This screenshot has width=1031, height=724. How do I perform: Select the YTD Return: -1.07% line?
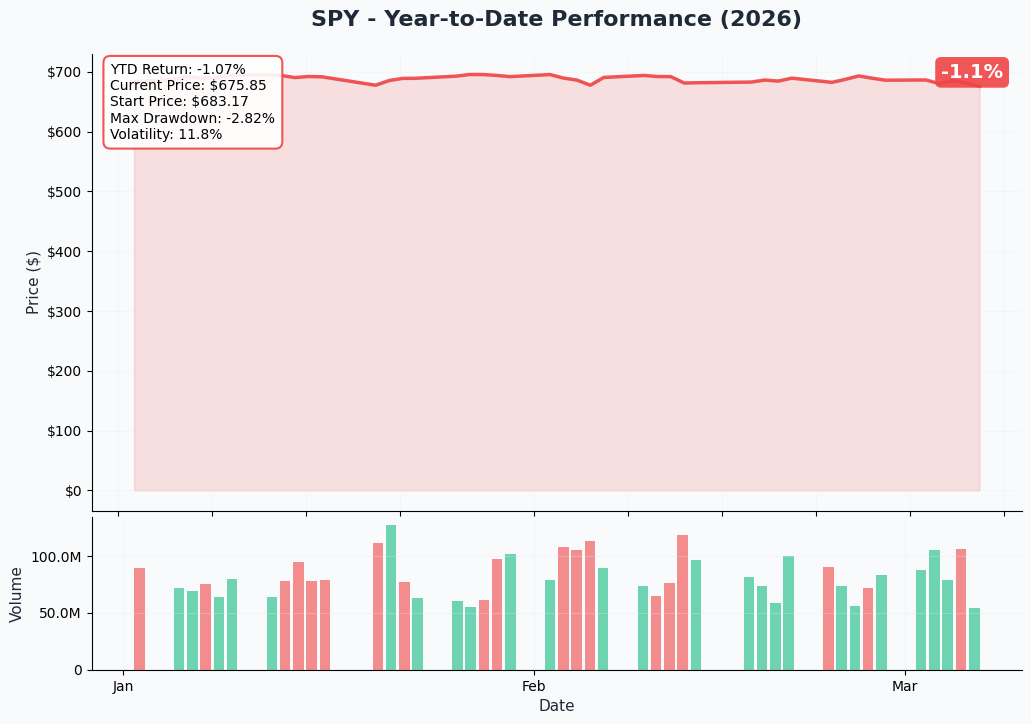tap(178, 69)
